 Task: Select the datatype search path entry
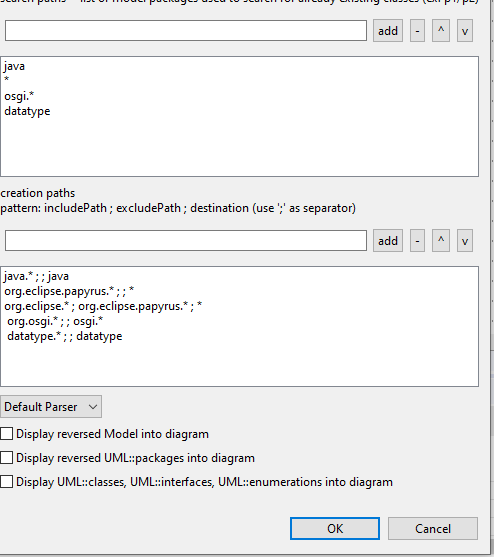27,111
